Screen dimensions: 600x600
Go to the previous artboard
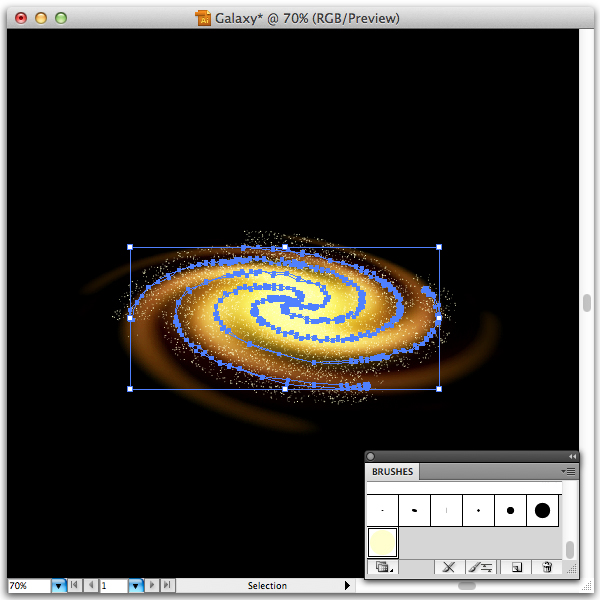[91, 585]
